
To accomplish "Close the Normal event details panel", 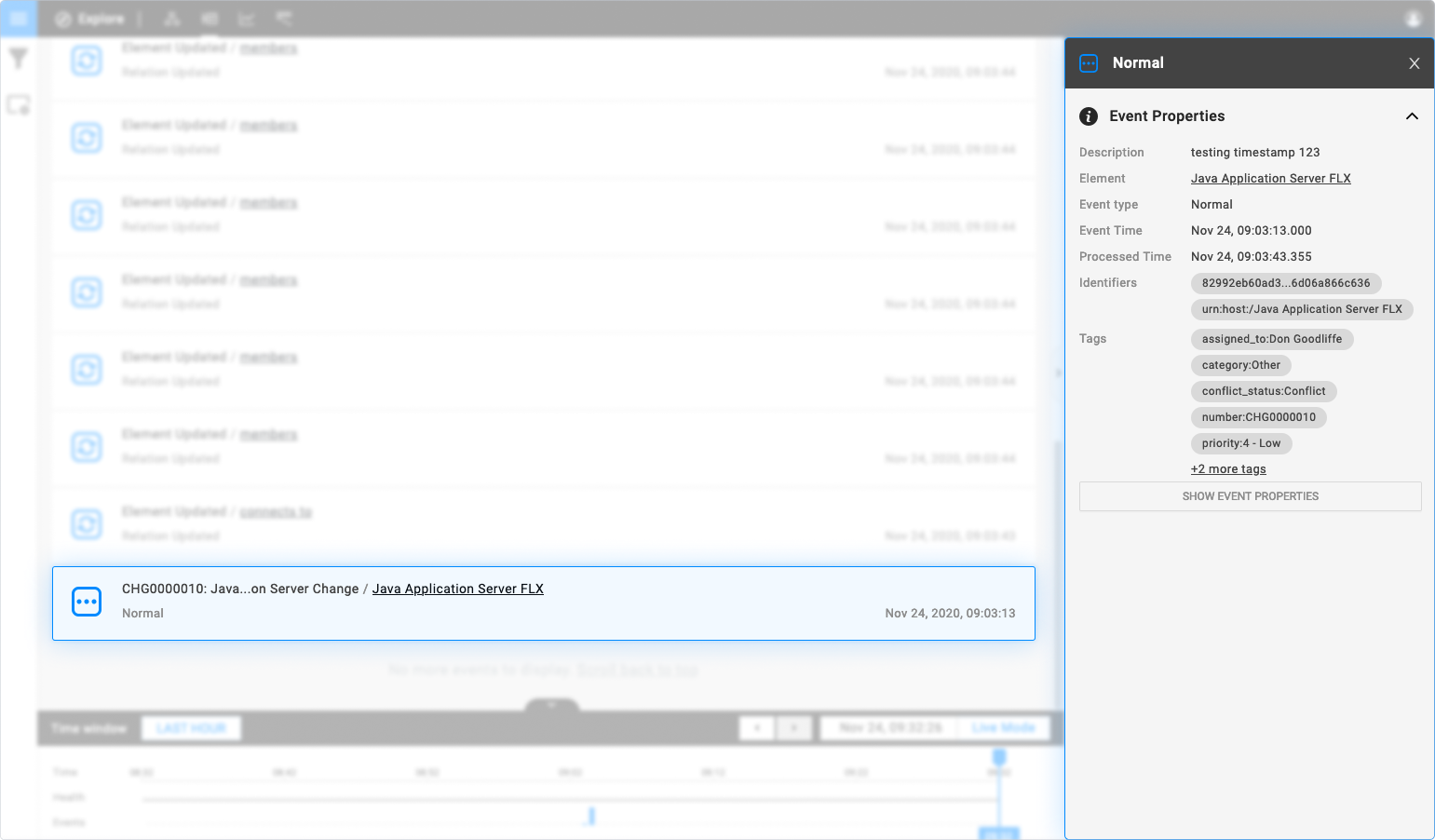I will pyautogui.click(x=1414, y=63).
